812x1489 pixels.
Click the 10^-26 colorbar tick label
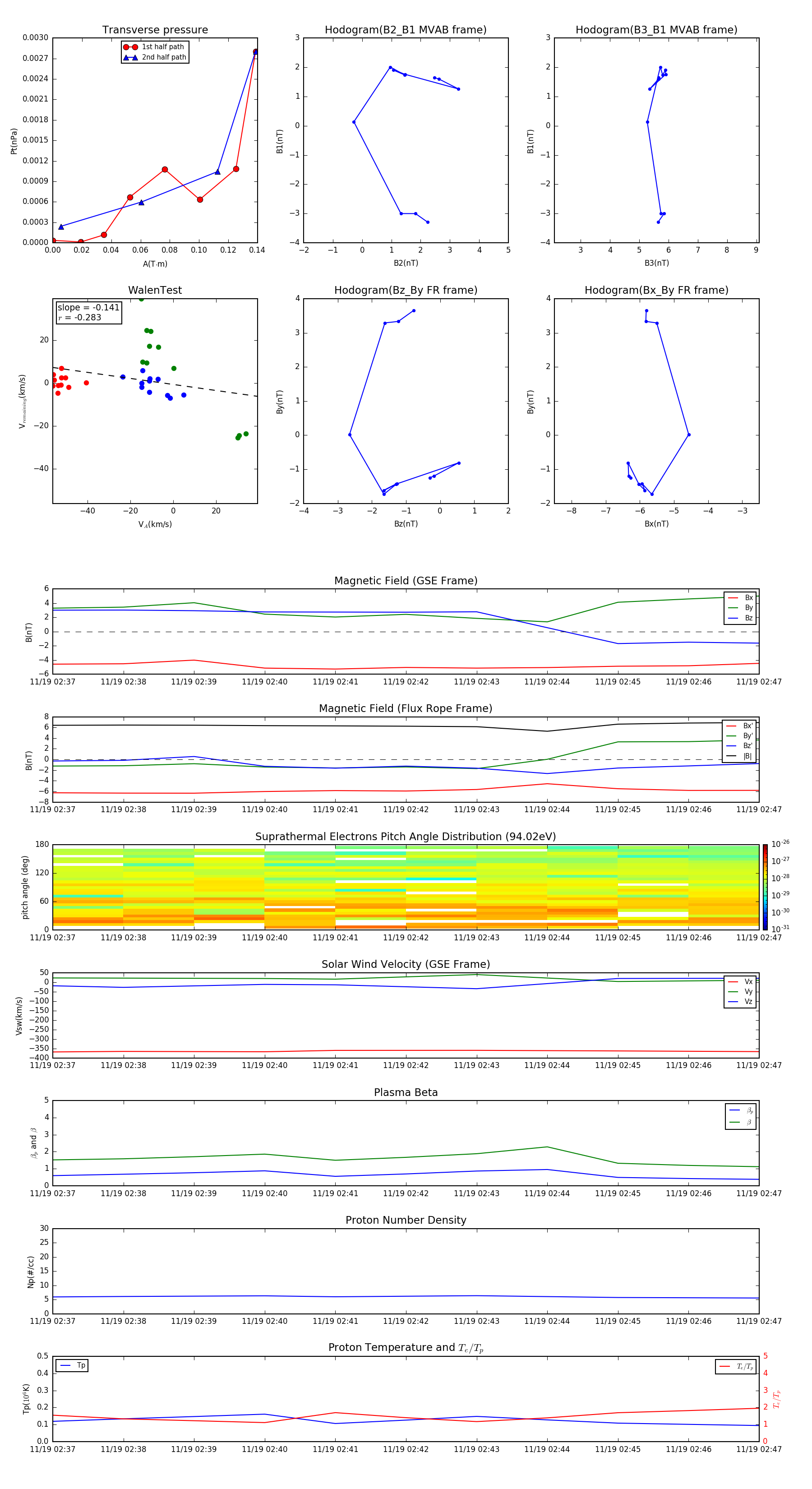[x=780, y=844]
